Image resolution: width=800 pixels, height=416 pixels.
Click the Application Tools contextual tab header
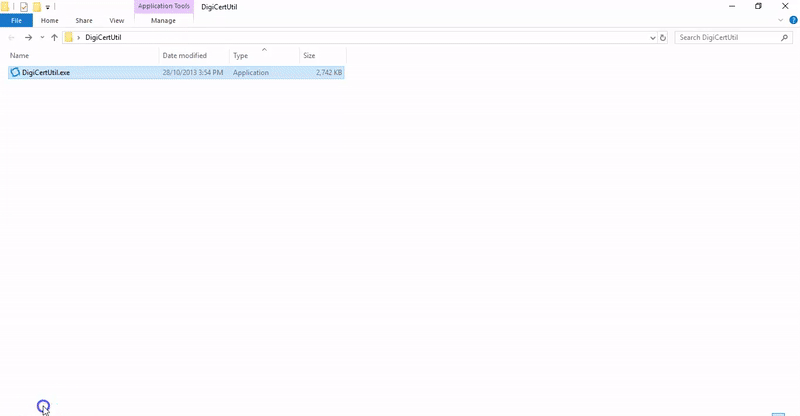[164, 6]
